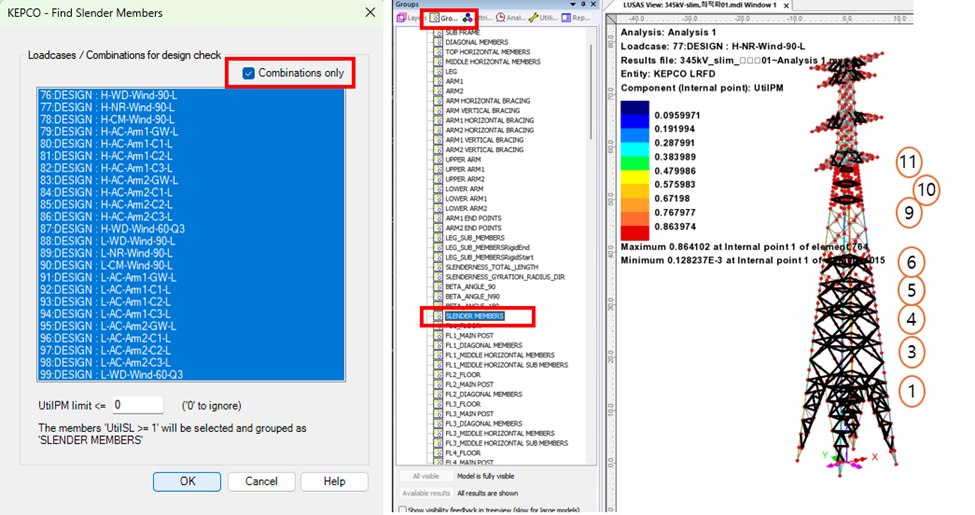Click the SLENDER MEMBERS group icon
The image size is (975, 515).
pyautogui.click(x=438, y=316)
